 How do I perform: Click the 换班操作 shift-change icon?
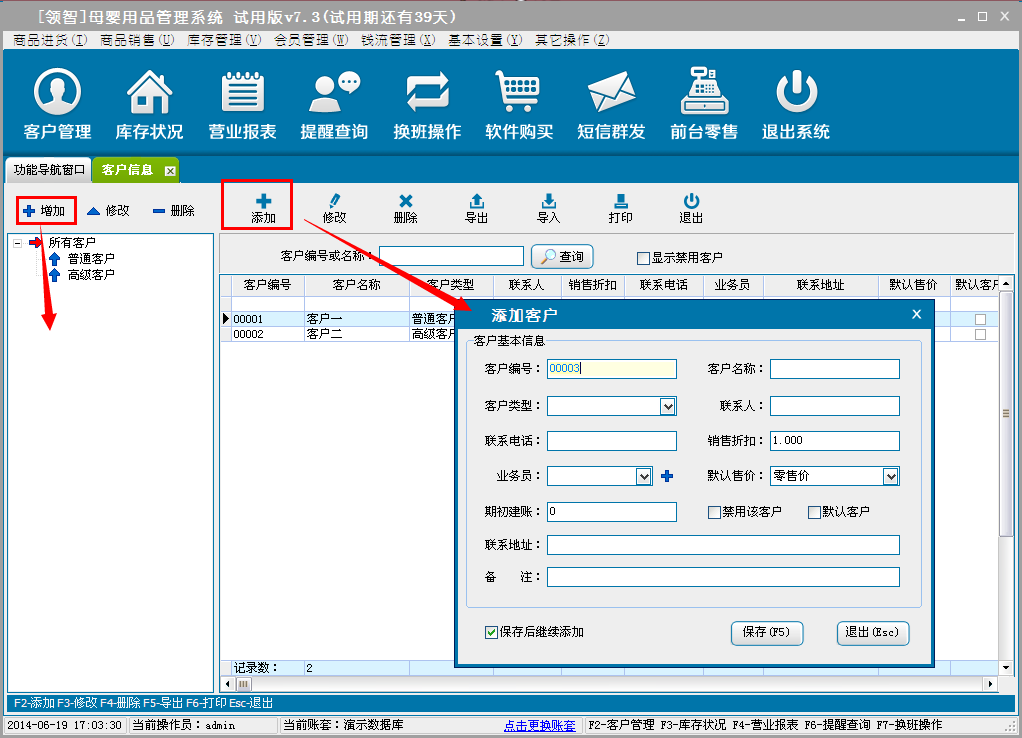click(427, 105)
